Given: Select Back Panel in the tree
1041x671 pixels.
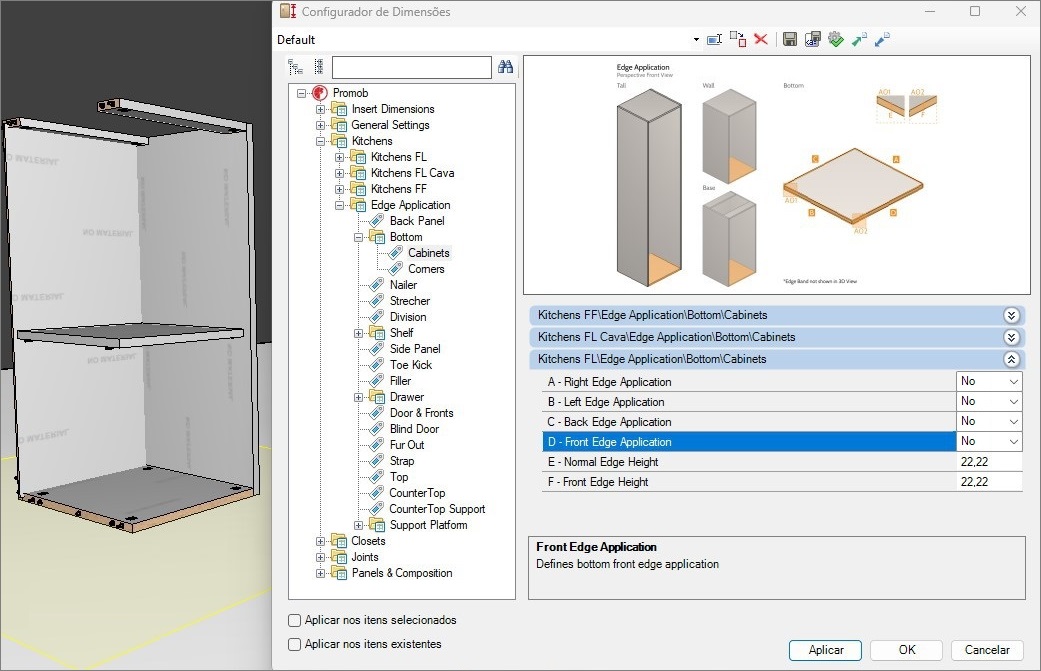Looking at the screenshot, I should pos(417,221).
